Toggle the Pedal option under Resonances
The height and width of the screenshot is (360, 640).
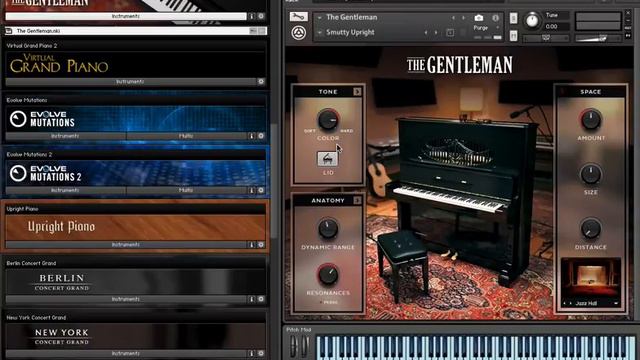[329, 302]
